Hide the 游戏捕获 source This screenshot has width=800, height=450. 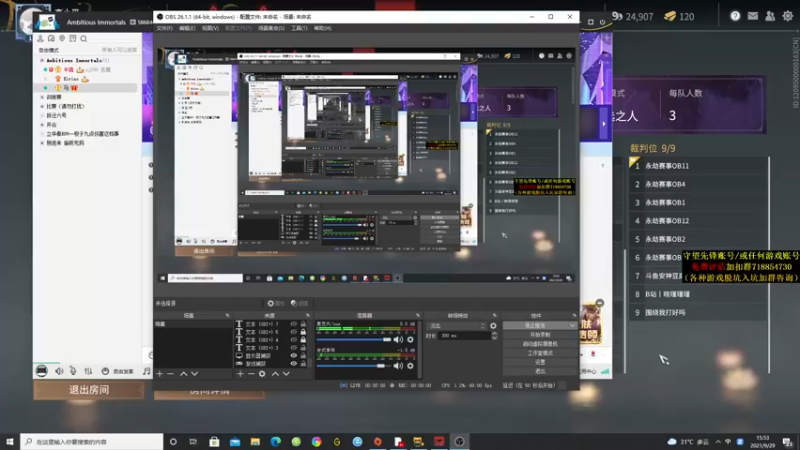tap(293, 364)
